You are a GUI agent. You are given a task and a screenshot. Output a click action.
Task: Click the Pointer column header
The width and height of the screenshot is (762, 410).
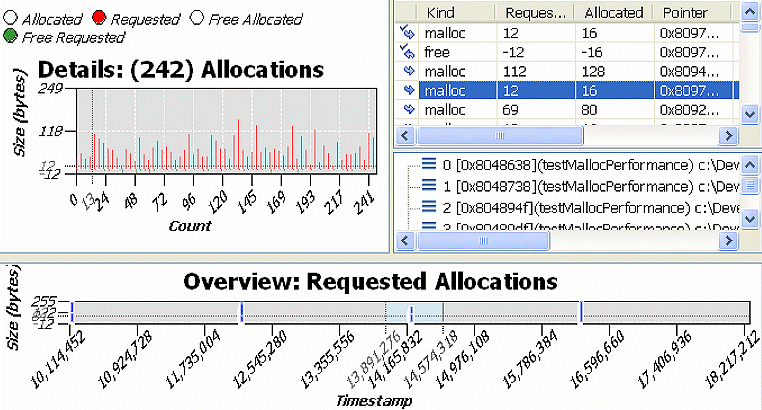(690, 13)
